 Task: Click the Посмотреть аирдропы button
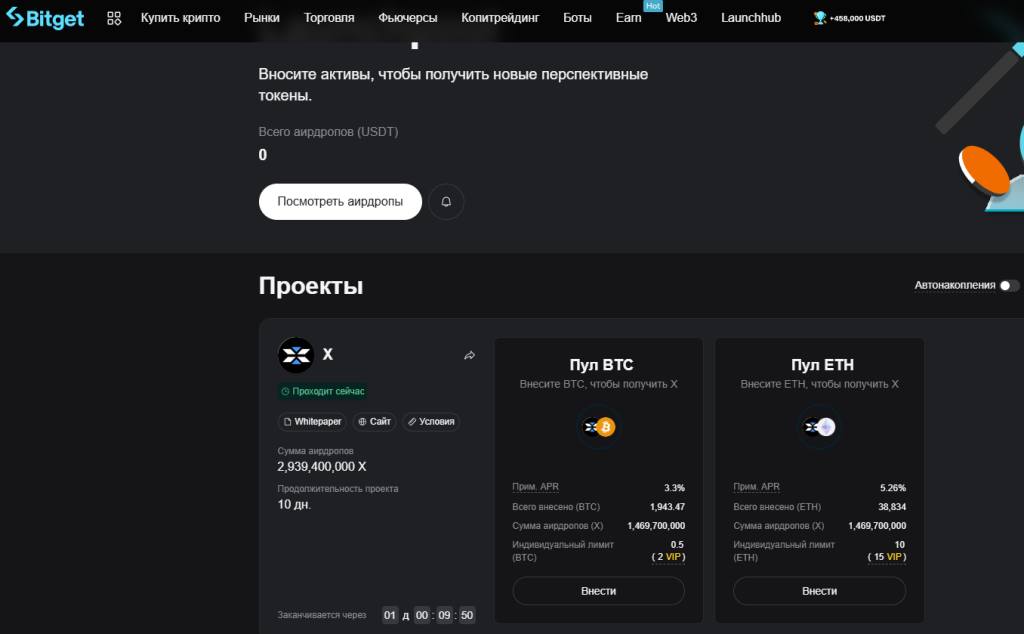(340, 202)
